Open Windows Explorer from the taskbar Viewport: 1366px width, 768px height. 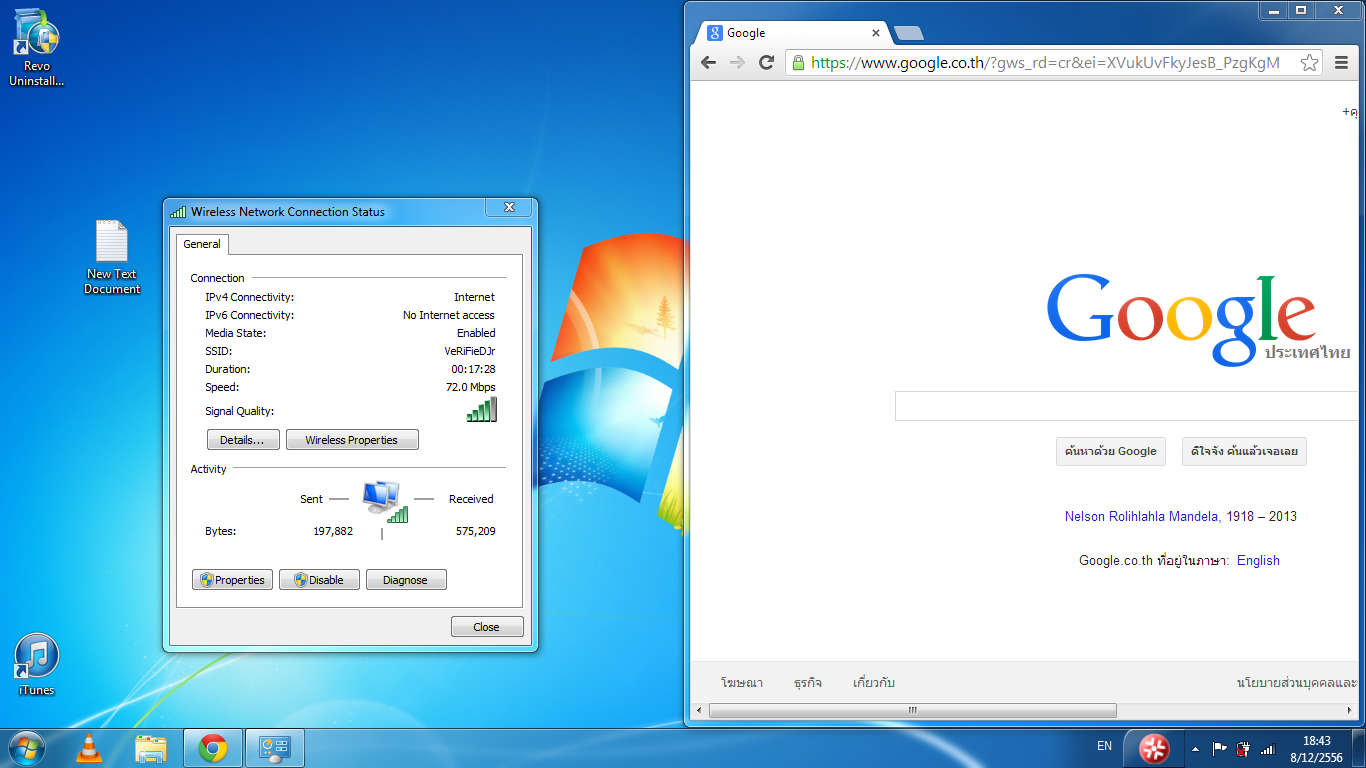pyautogui.click(x=151, y=748)
